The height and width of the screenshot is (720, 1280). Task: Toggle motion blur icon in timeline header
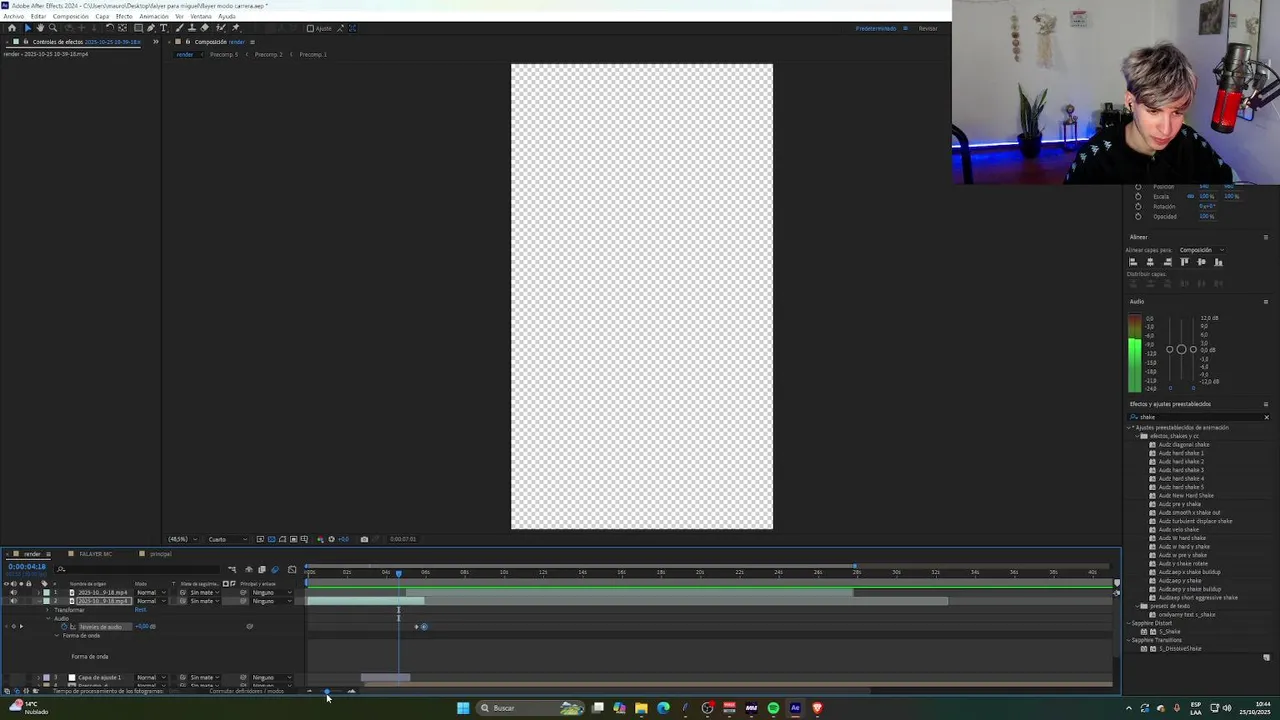tap(275, 570)
